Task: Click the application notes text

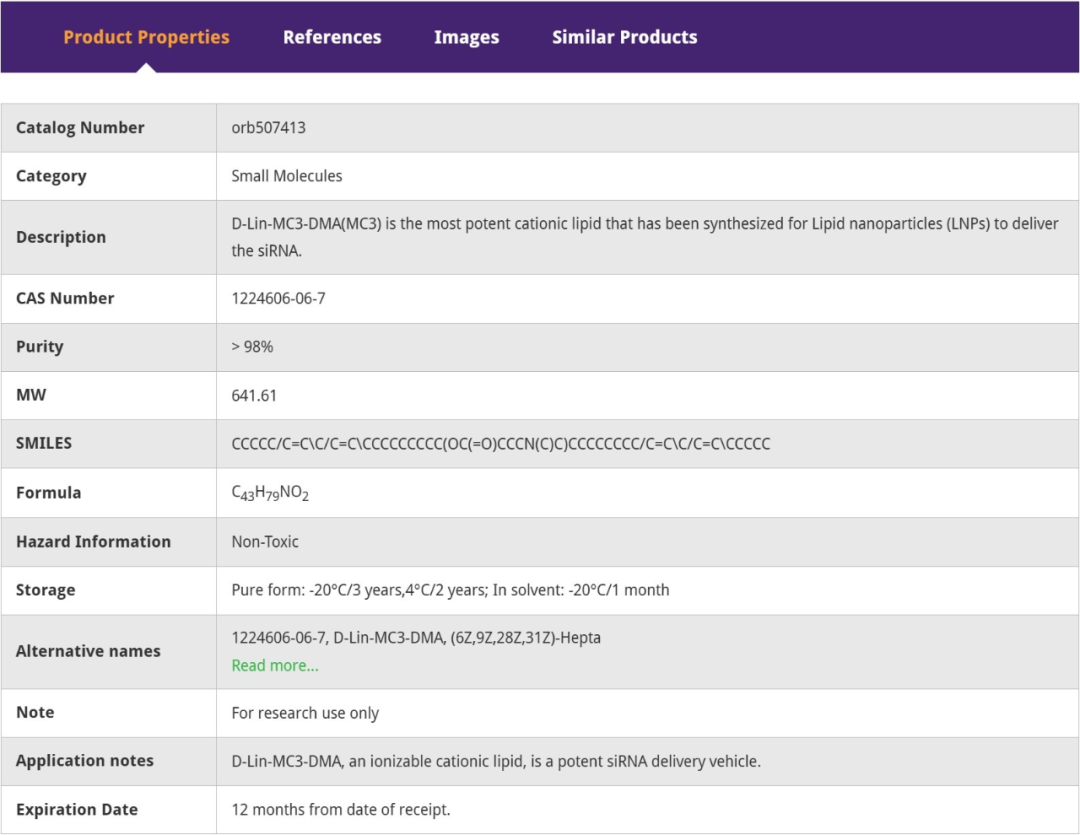Action: [x=496, y=762]
